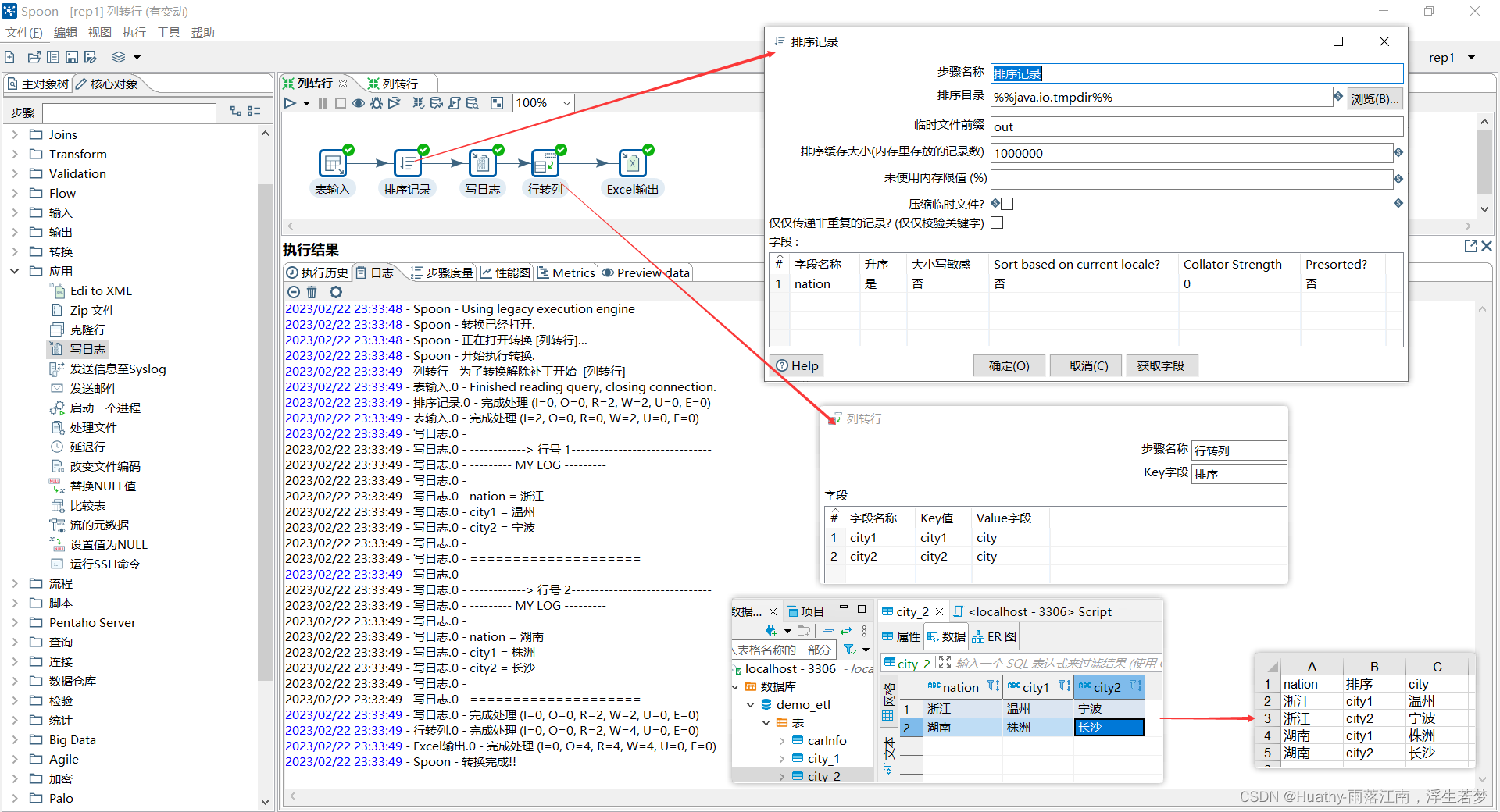Click the 浏览(B)... button
Image resolution: width=1500 pixels, height=812 pixels.
1375,98
